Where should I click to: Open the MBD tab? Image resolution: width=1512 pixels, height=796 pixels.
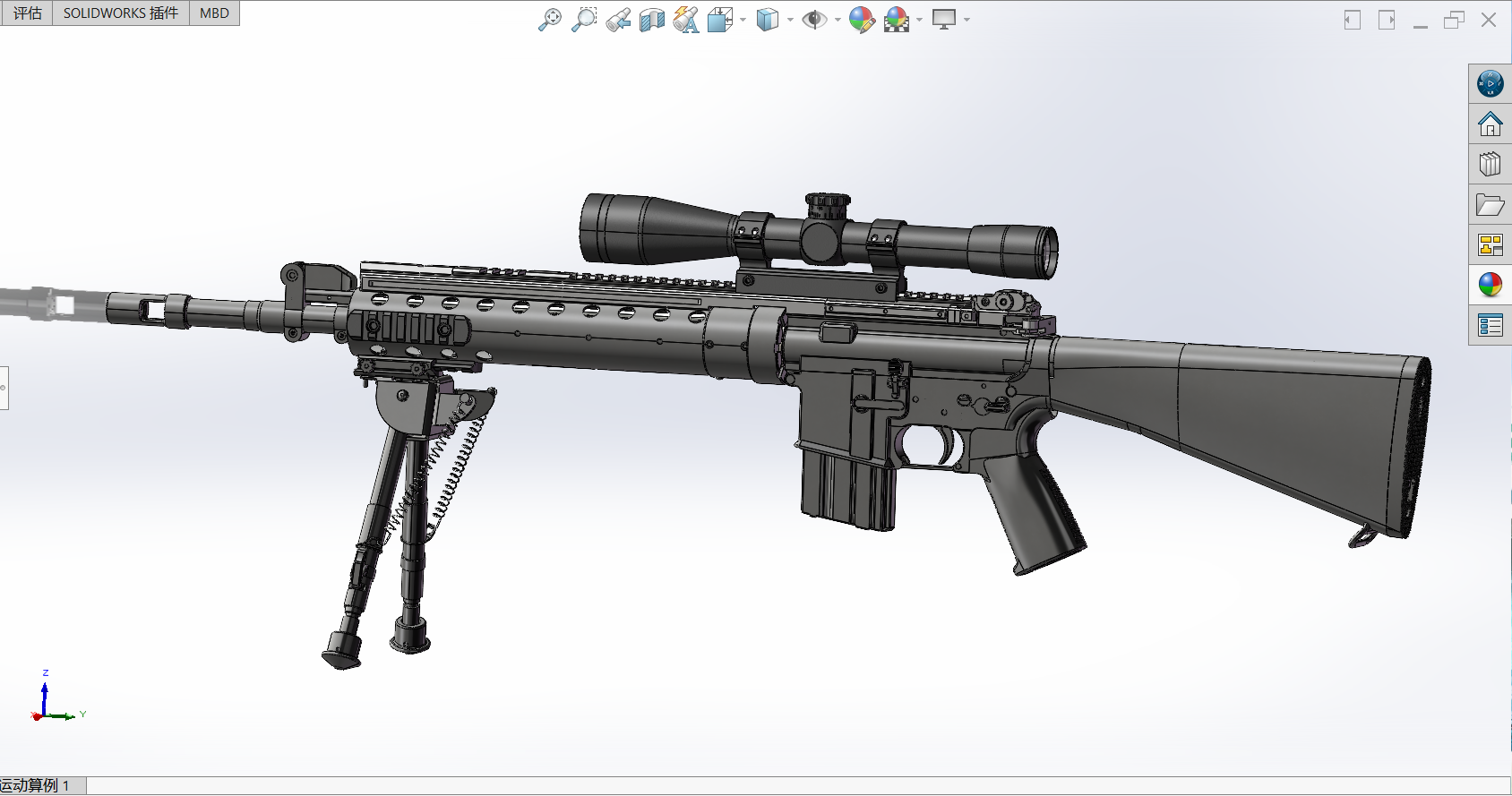[x=214, y=13]
